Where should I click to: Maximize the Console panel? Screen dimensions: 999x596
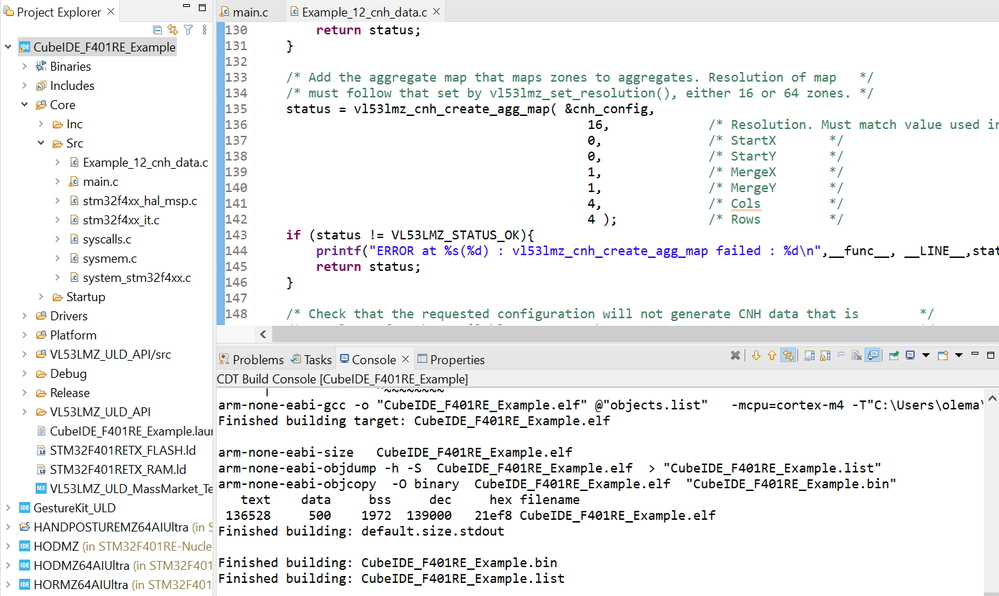(991, 355)
